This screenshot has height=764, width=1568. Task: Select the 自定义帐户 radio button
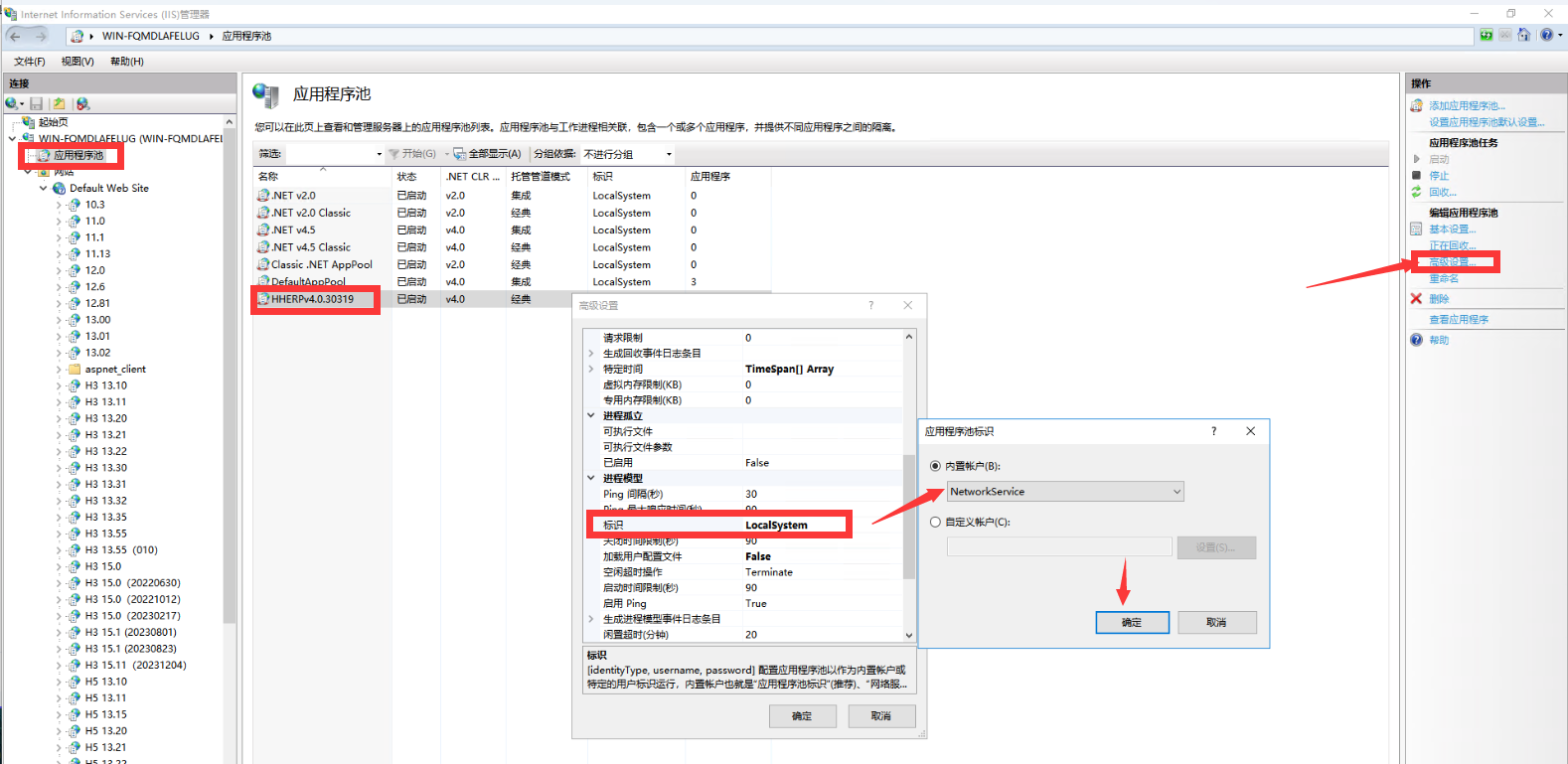point(935,522)
